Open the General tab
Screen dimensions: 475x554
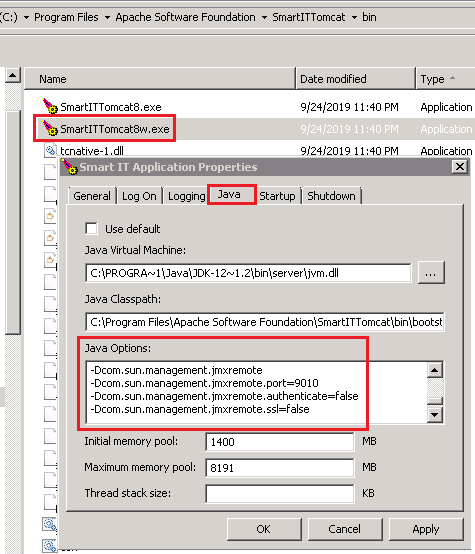(x=92, y=196)
